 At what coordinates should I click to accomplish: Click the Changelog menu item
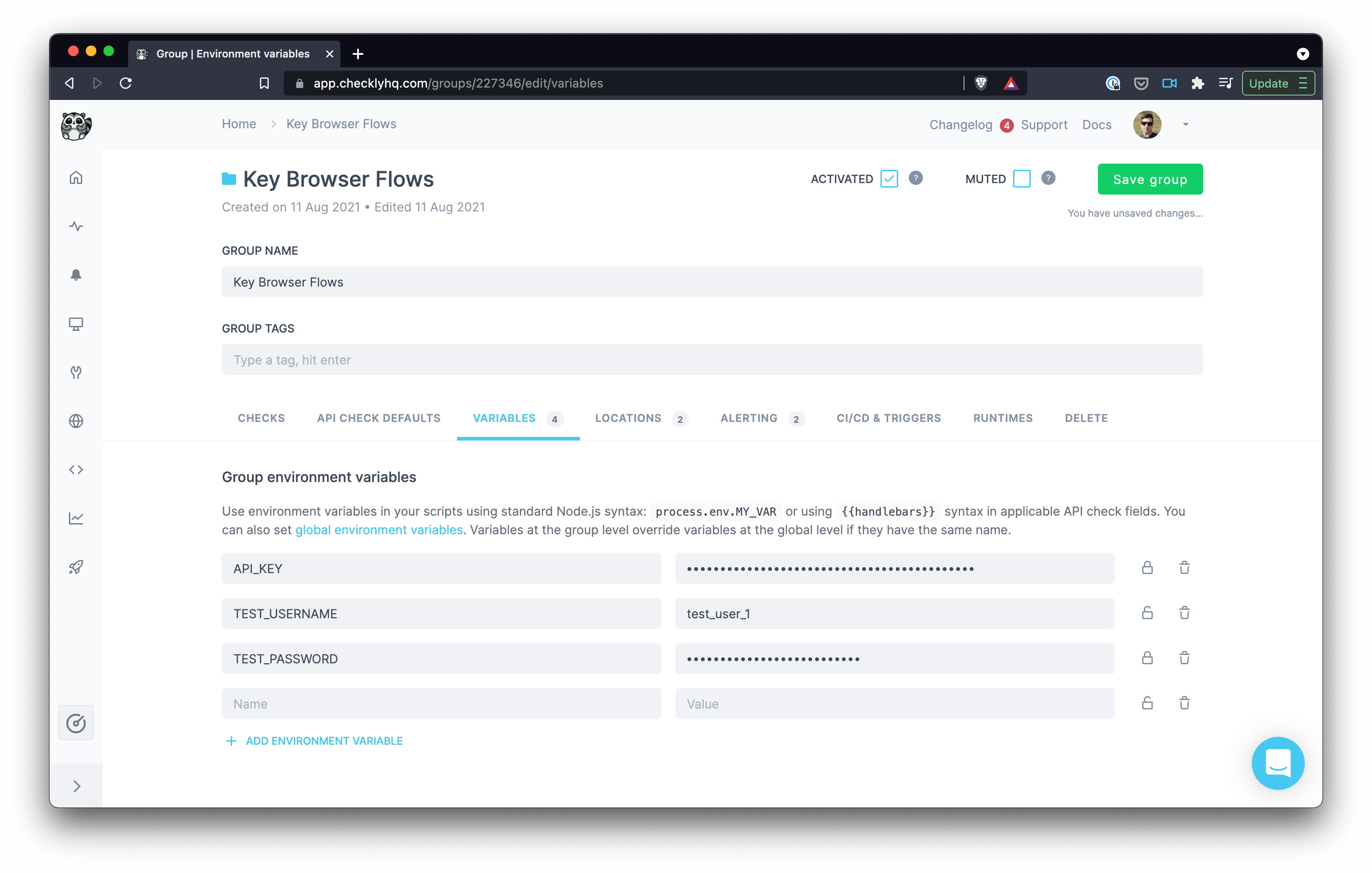(958, 124)
